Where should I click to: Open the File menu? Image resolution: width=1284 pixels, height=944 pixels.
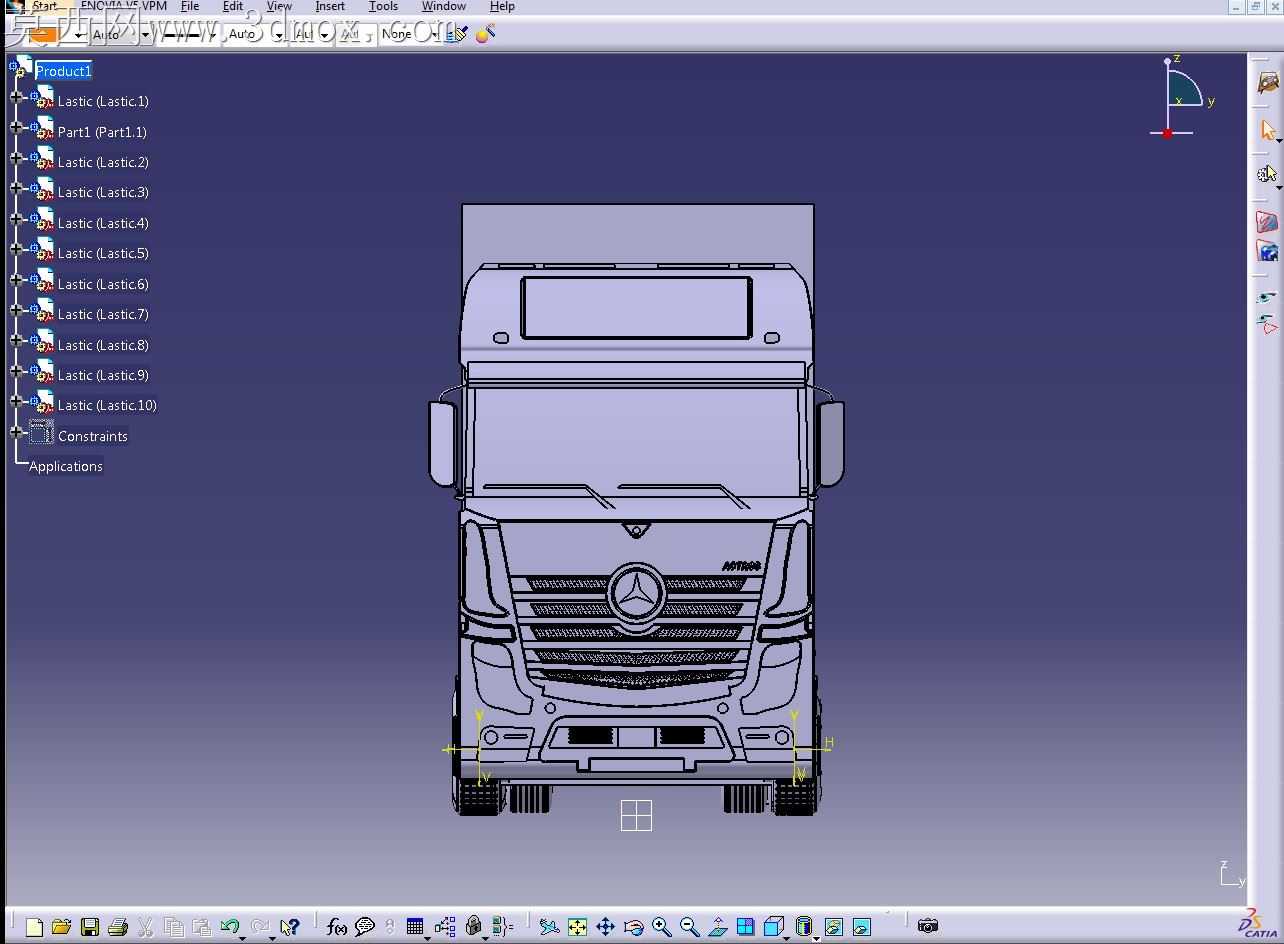pyautogui.click(x=190, y=6)
